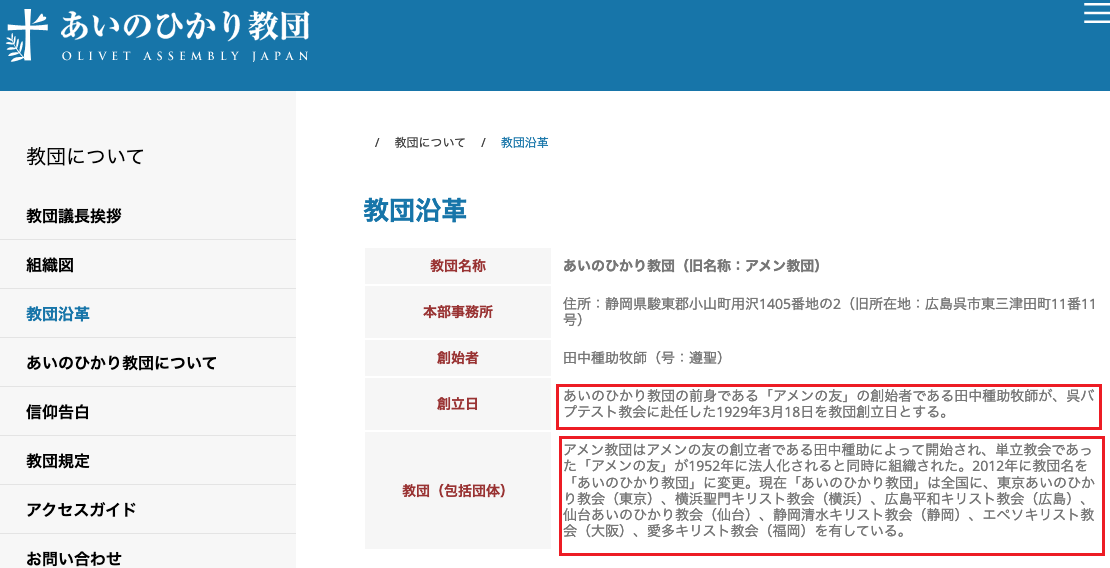Open 教団議長挨拶 in sidebar
This screenshot has width=1110, height=568.
pos(74,216)
